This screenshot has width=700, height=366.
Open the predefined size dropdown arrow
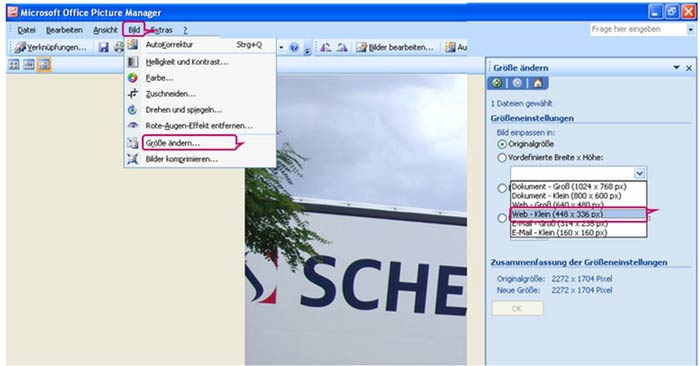pyautogui.click(x=639, y=173)
